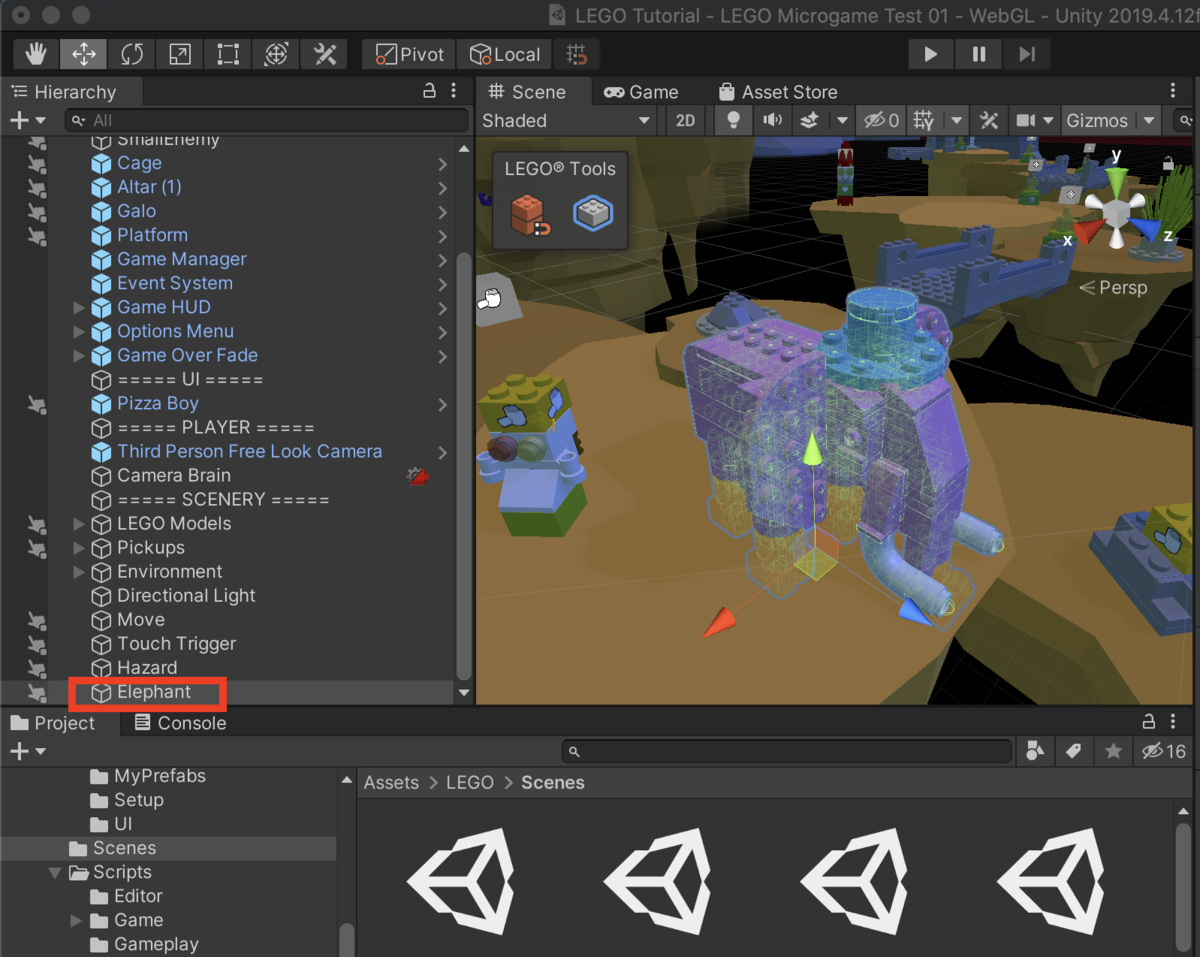
Task: Open Cage prefab via arrow
Action: [x=442, y=163]
